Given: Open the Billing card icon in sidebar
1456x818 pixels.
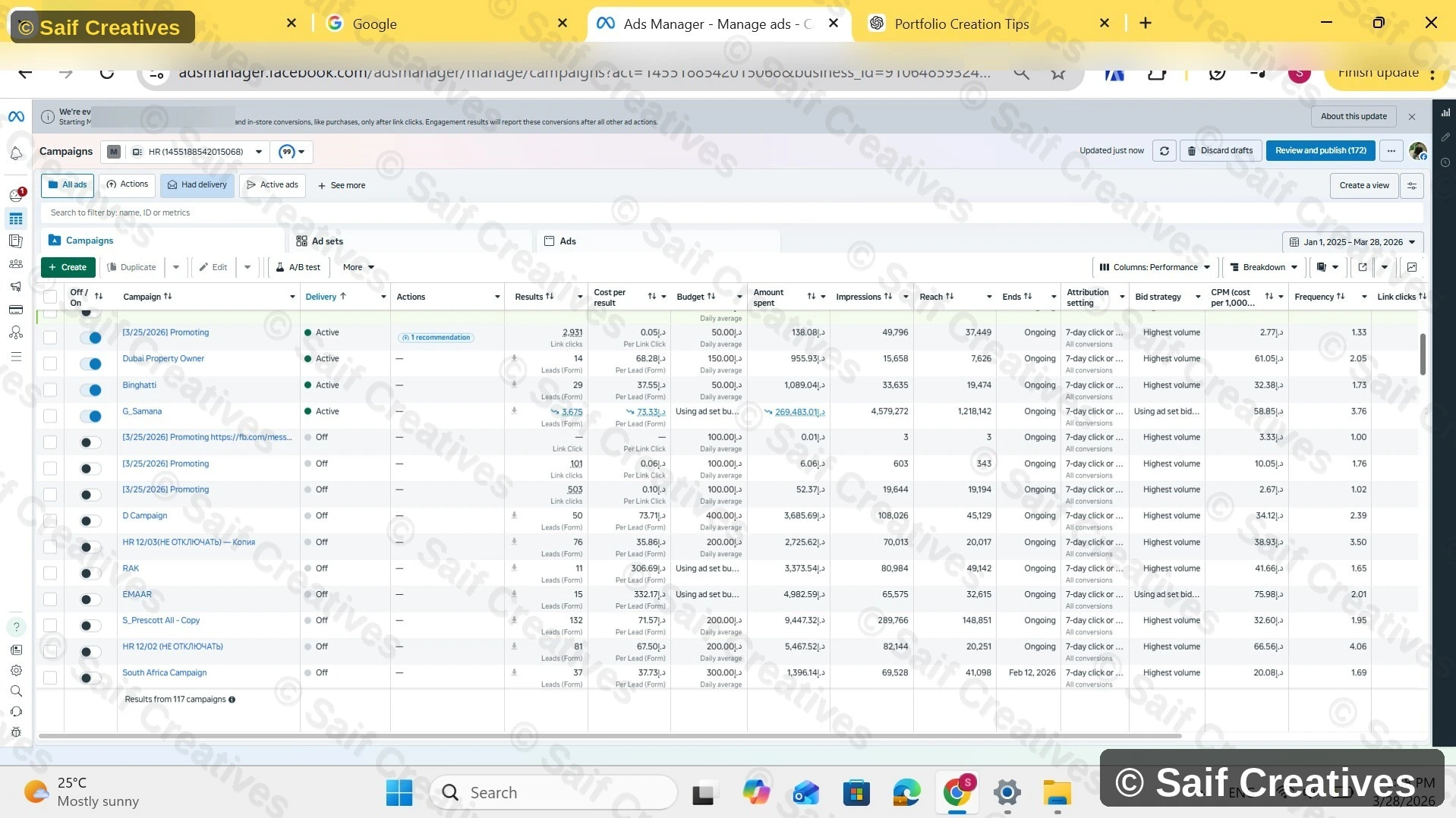Looking at the screenshot, I should tap(16, 310).
